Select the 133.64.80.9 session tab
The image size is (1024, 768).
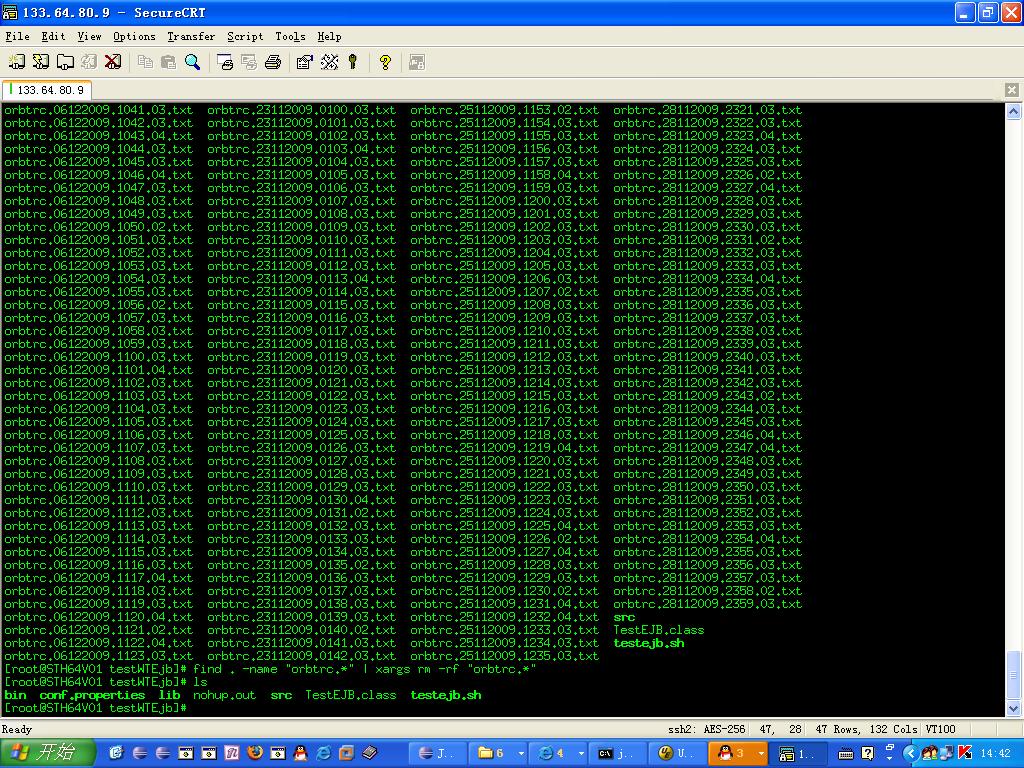tap(47, 88)
